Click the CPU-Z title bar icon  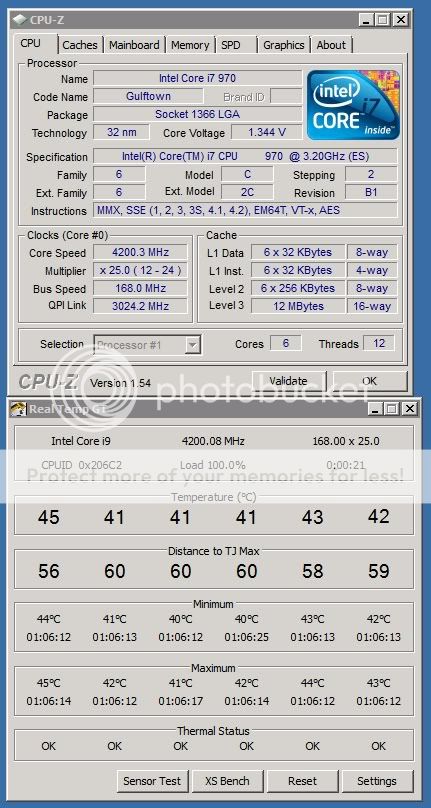click(20, 20)
